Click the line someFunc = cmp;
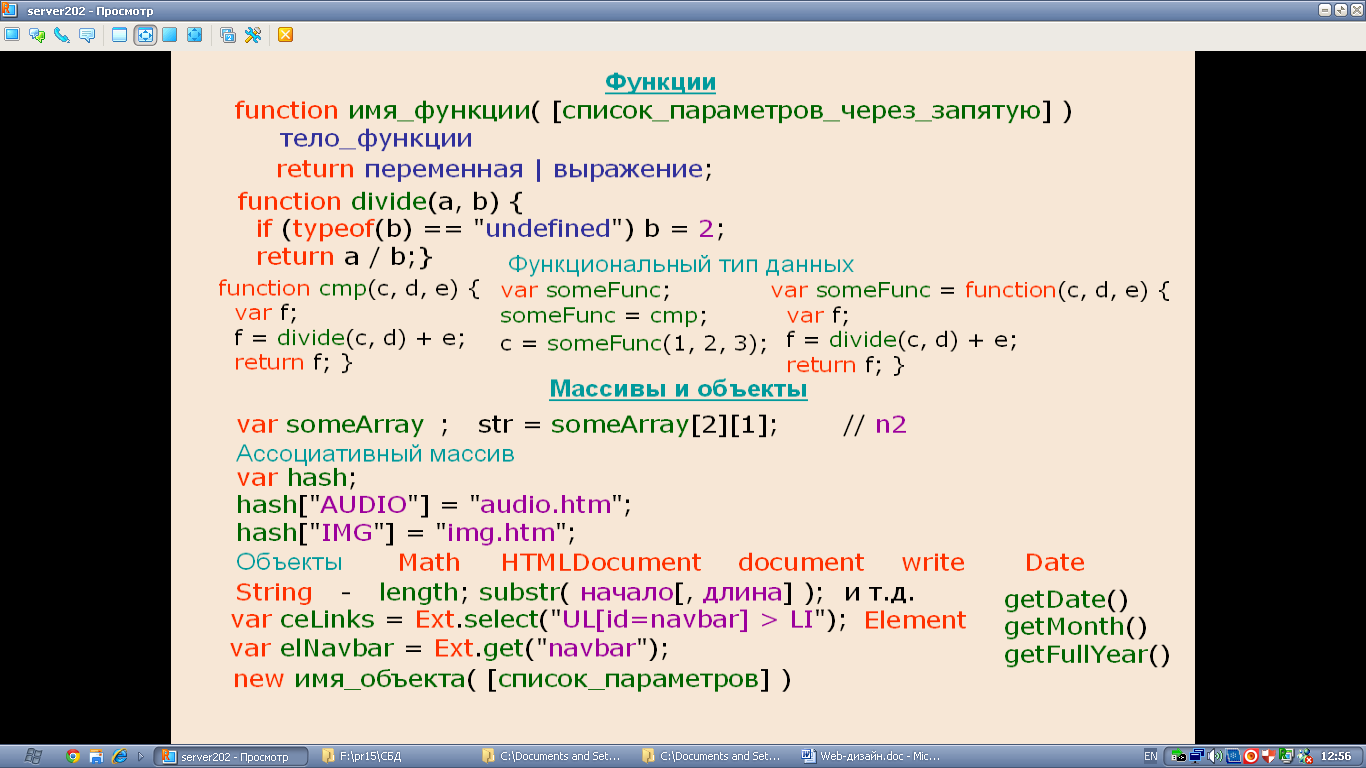Image resolution: width=1366 pixels, height=768 pixels. (604, 316)
